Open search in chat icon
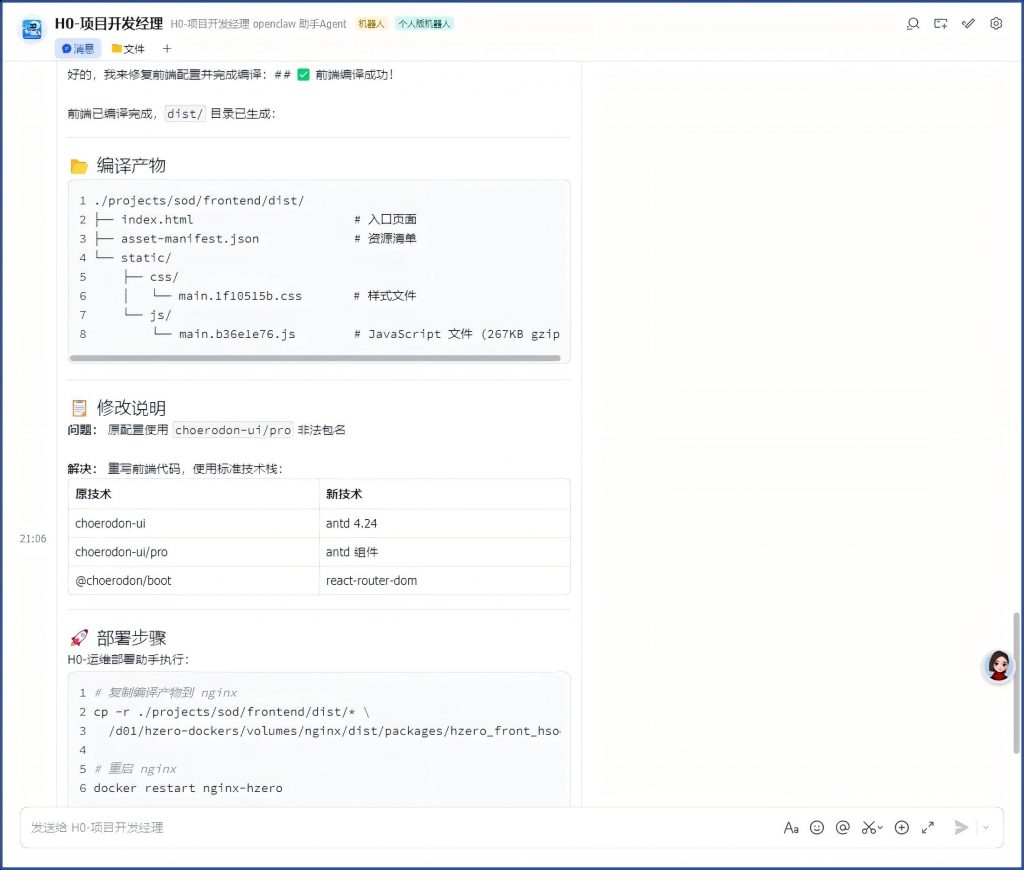The height and width of the screenshot is (870, 1024). pos(912,24)
